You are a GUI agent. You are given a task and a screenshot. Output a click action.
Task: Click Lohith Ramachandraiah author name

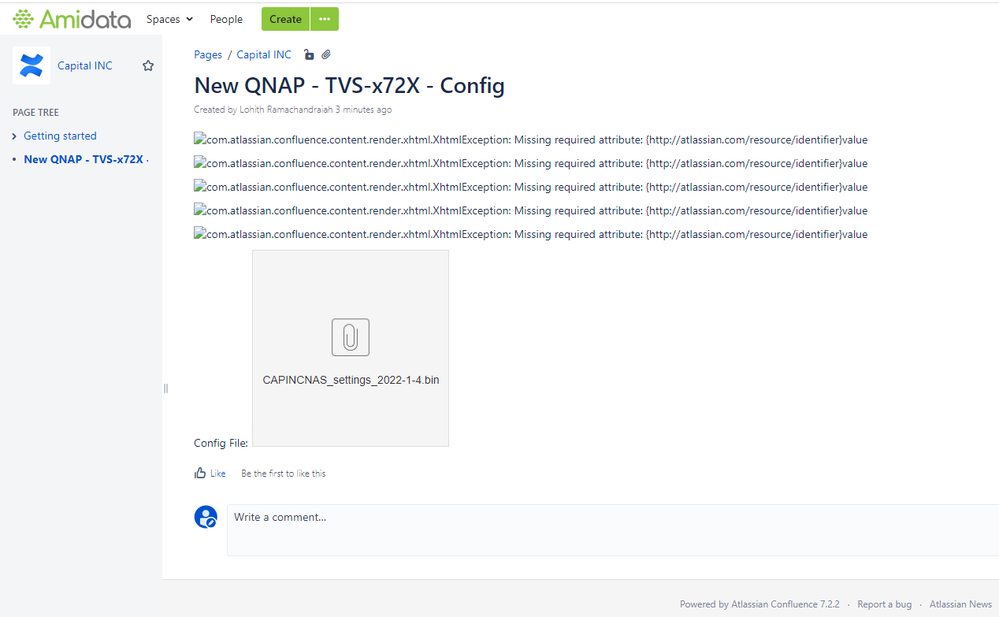pyautogui.click(x=286, y=110)
